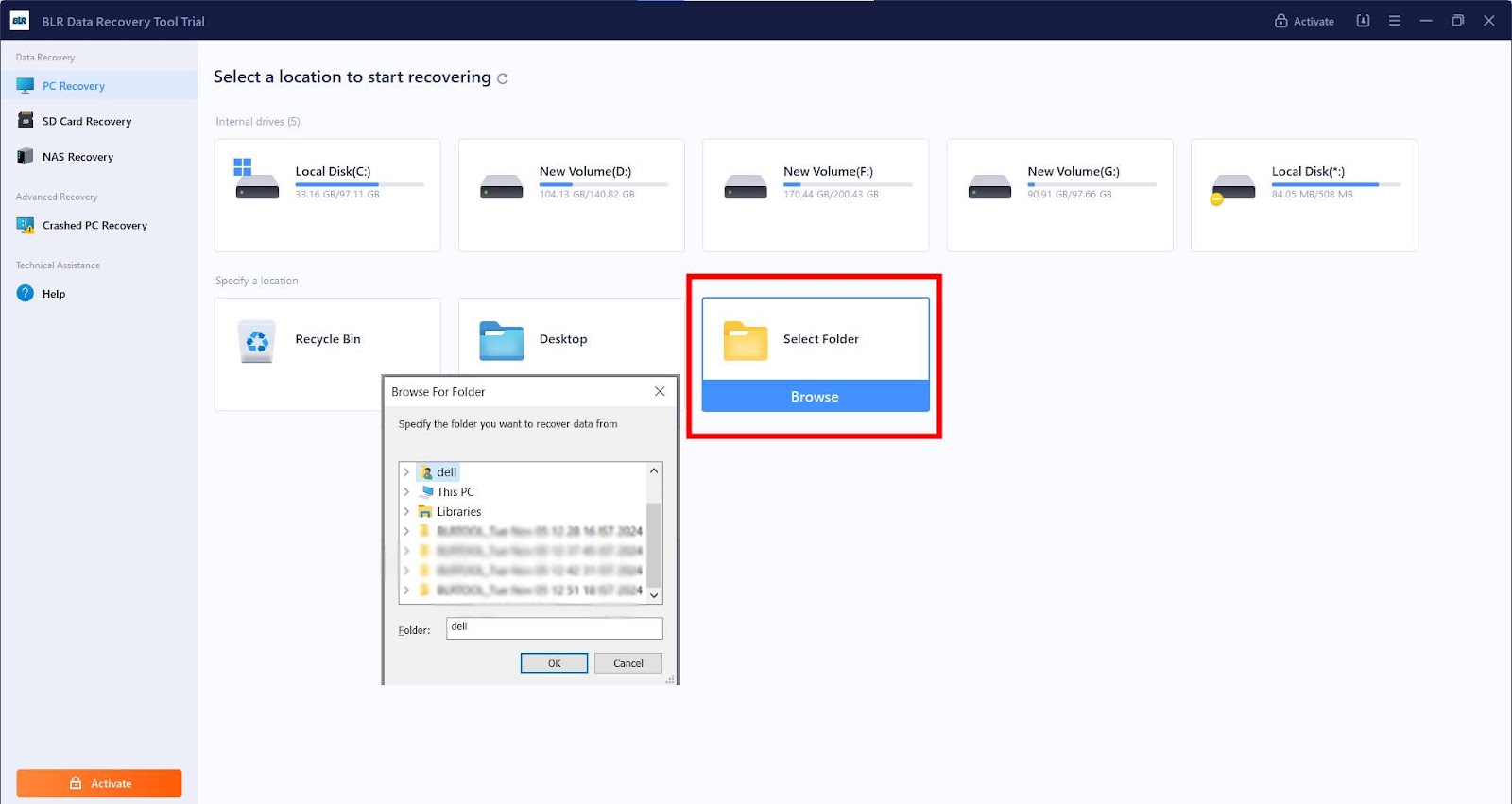Click the Local Disk(*:) usage bar
This screenshot has height=804, width=1512.
(x=1335, y=184)
